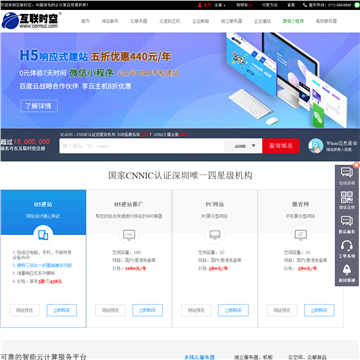Open the 云虚拟主机 nav item
Screen dimensions: 360x360
point(169,21)
